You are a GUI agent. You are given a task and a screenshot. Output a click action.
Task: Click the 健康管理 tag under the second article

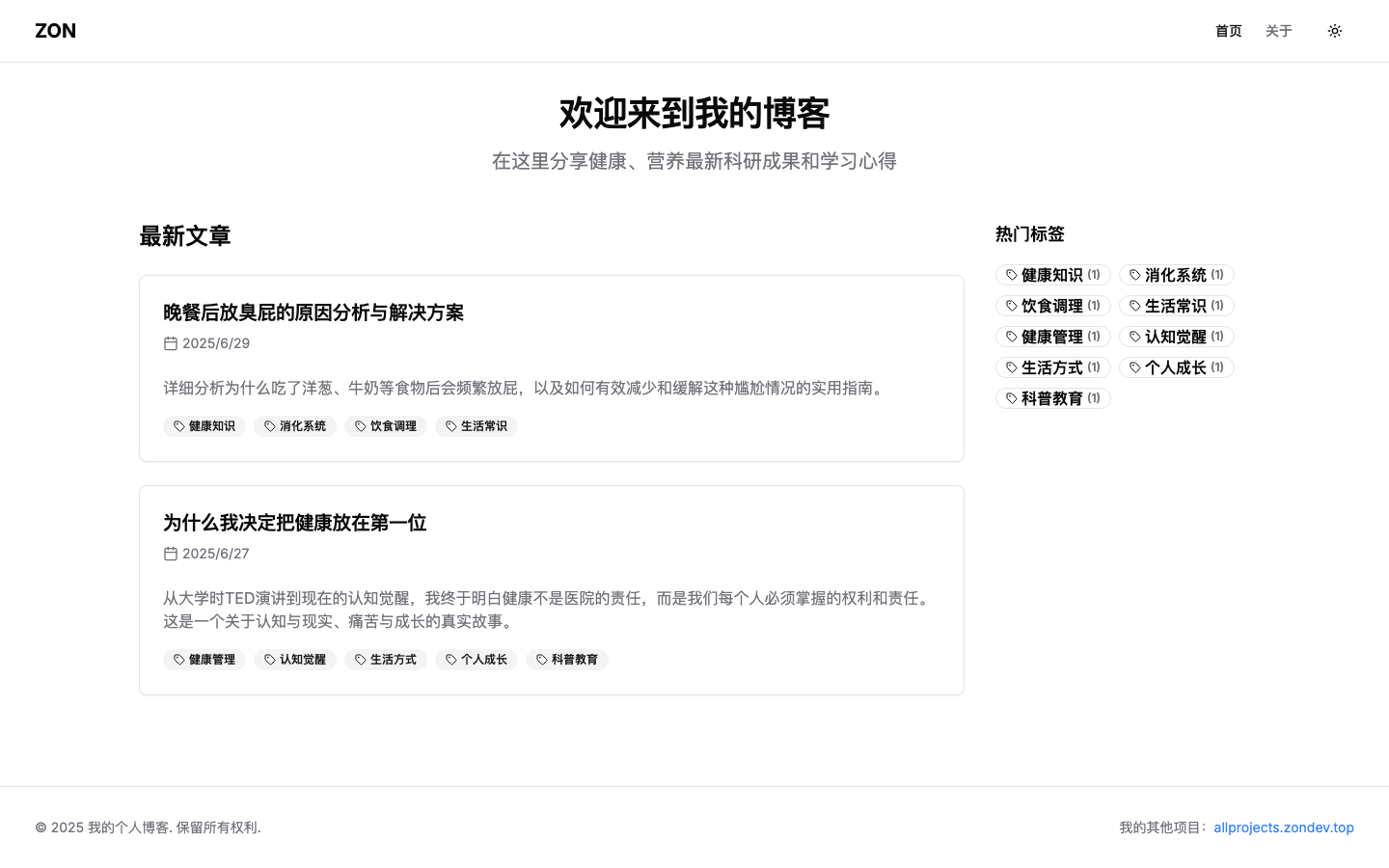(204, 660)
